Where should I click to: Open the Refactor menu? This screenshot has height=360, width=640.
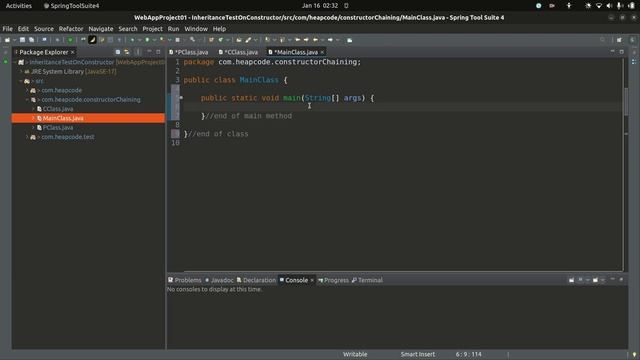click(71, 29)
